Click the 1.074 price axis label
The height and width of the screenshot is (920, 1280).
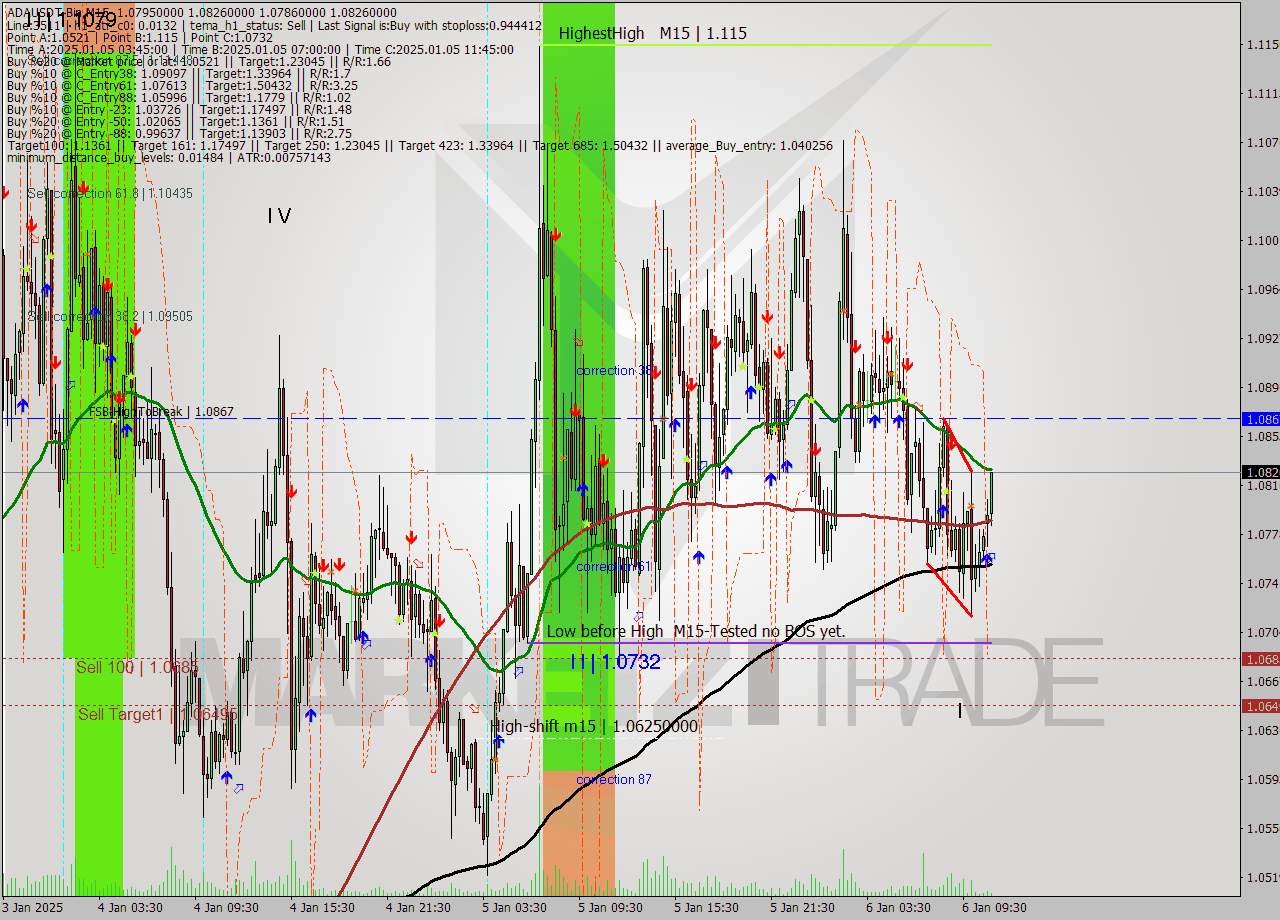click(1263, 584)
